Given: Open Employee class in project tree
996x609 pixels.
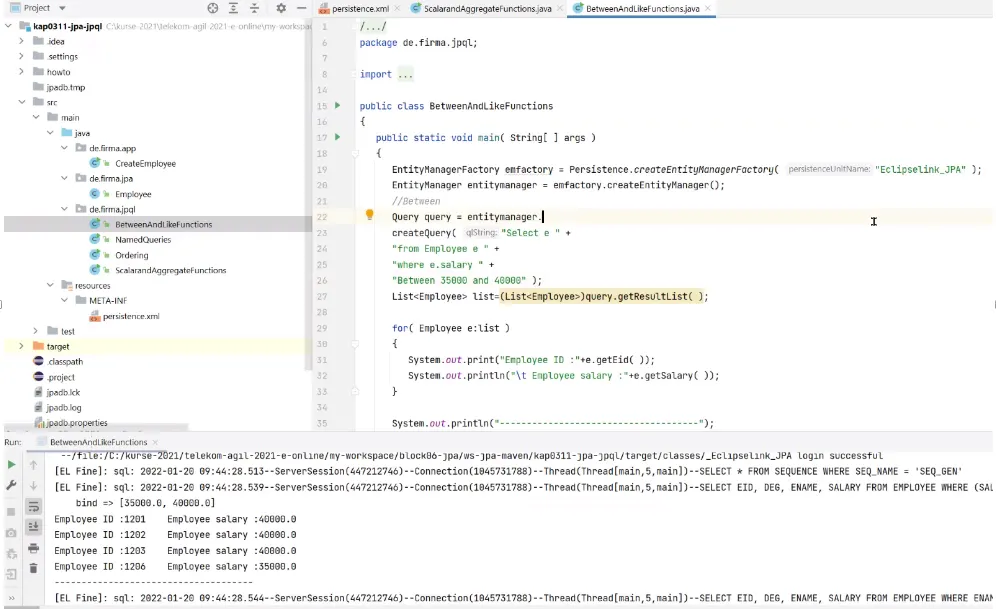Looking at the screenshot, I should (x=133, y=194).
